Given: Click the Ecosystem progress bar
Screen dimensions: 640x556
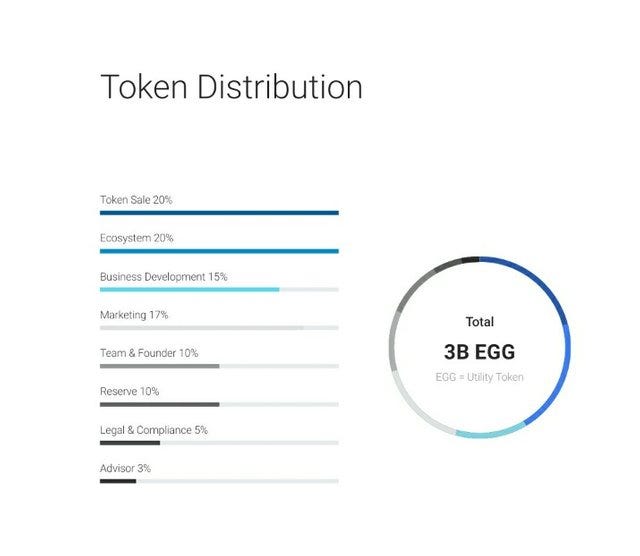Looking at the screenshot, I should pyautogui.click(x=219, y=251).
